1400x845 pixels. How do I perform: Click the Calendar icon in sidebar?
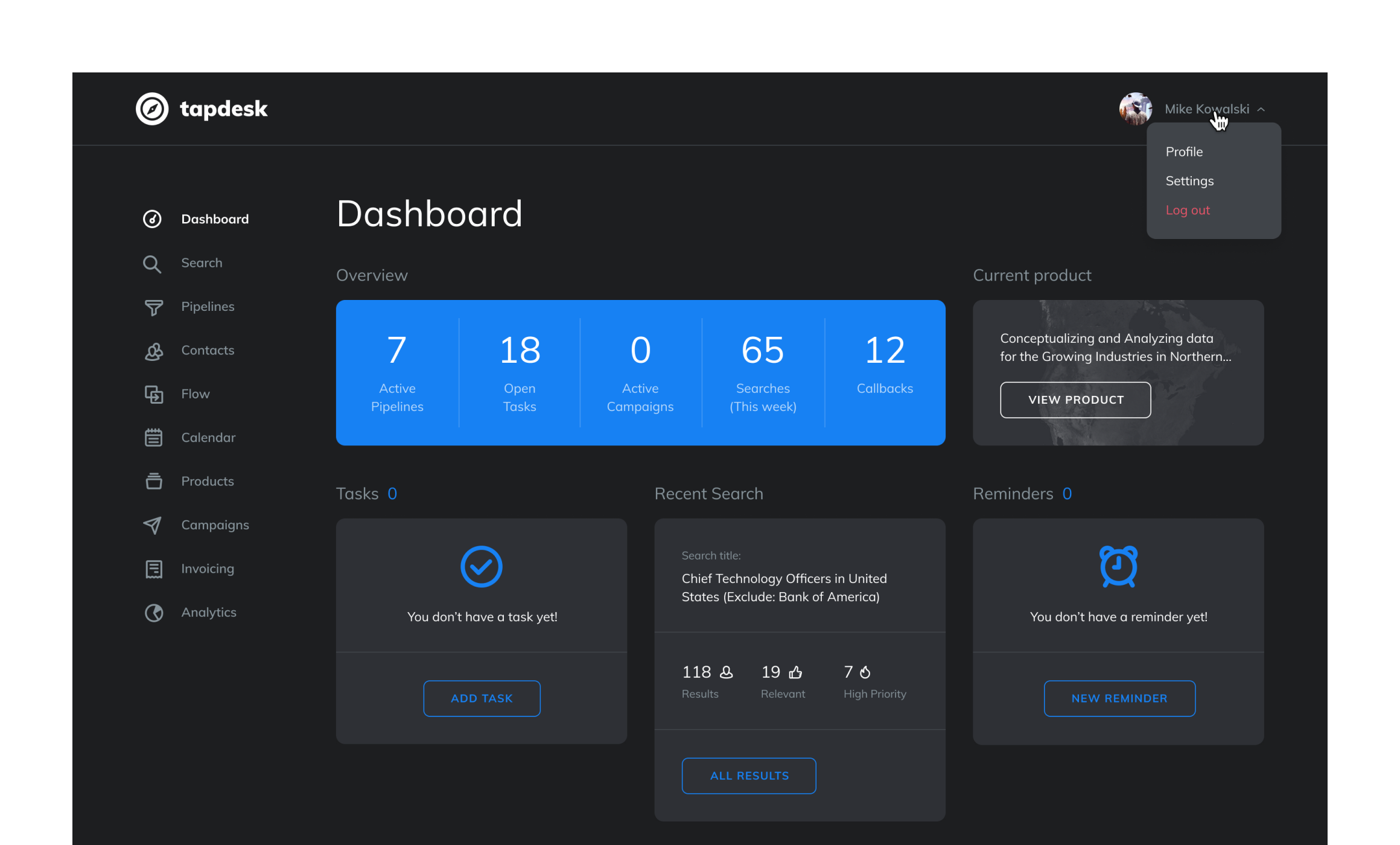click(153, 438)
